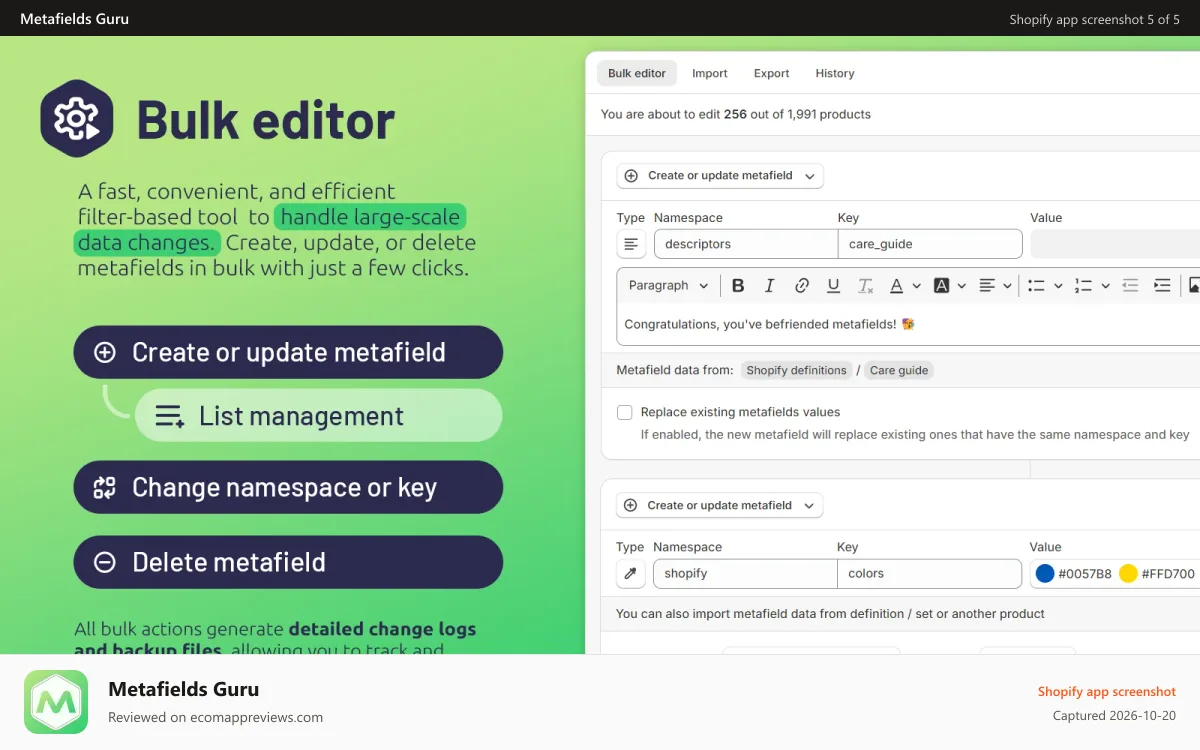The image size is (1200, 750).
Task: Click the Namespace field containing descriptors
Action: point(746,244)
